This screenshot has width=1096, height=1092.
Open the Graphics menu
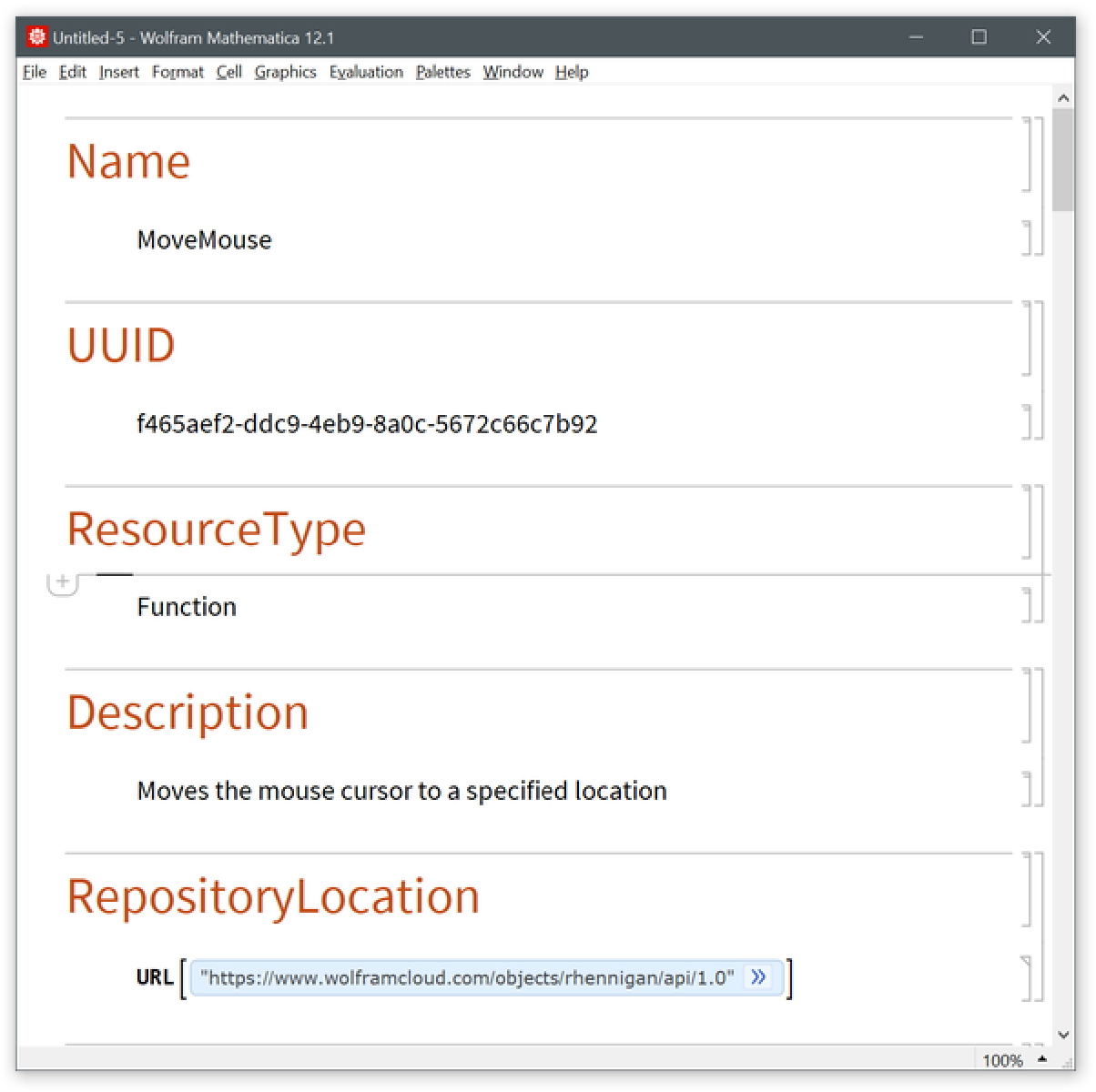click(285, 72)
